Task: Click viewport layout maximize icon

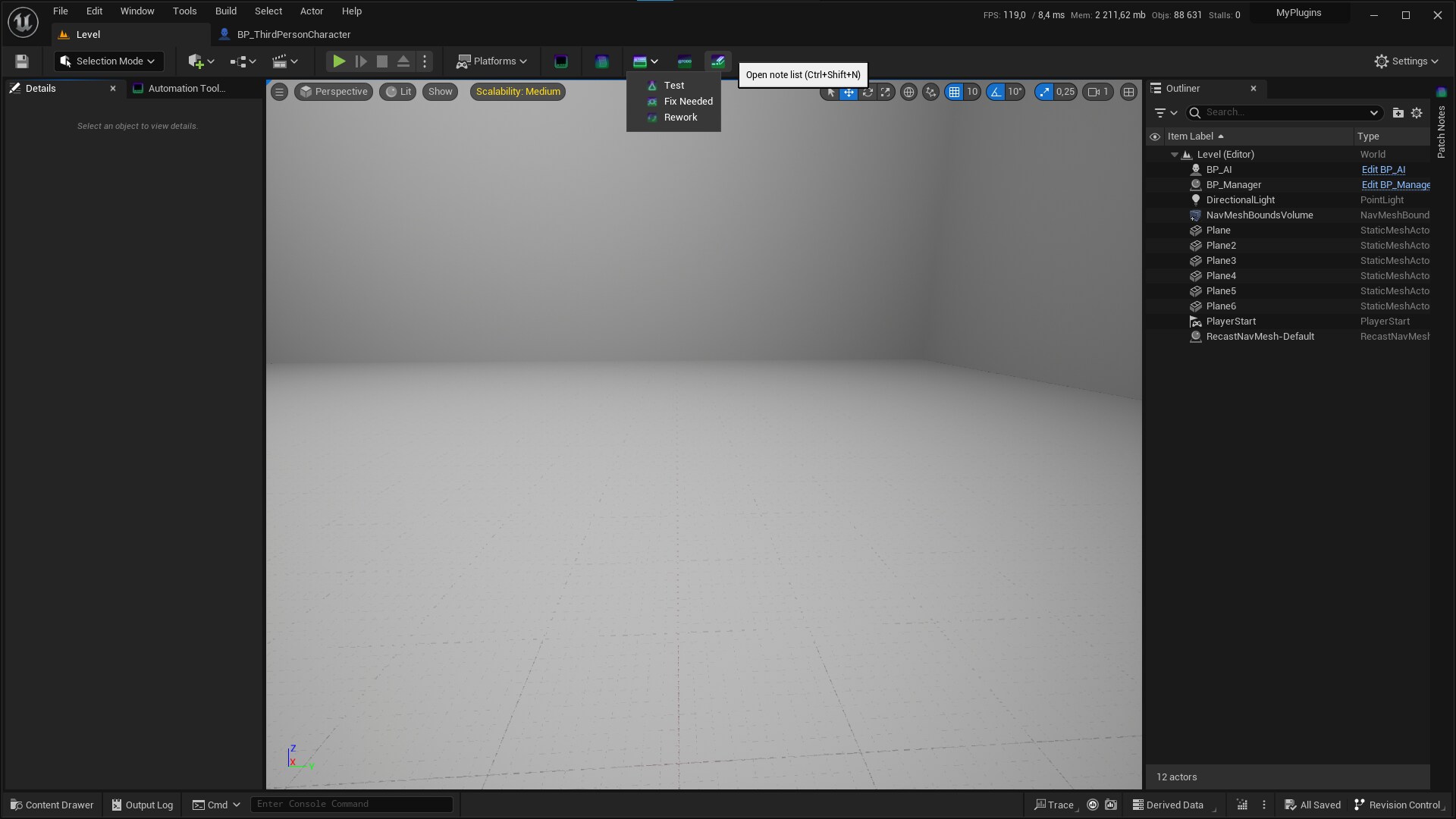Action: pos(1128,93)
